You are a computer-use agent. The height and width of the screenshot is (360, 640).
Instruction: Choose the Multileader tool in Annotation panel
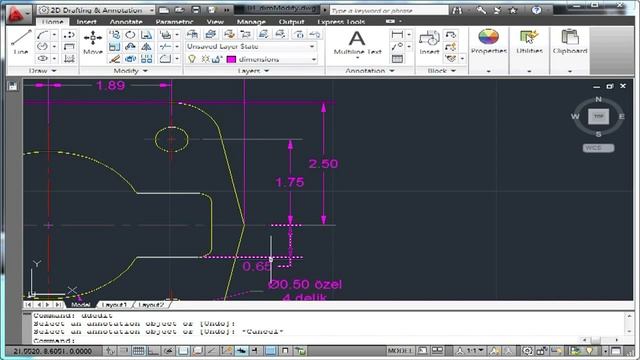tap(397, 47)
